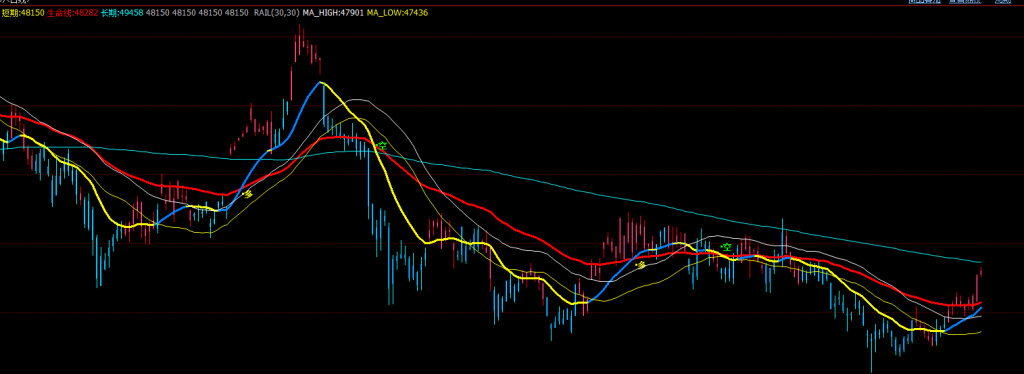Click the yellow 短期:48150 indicator value
Viewport: 1024px width, 374px height.
coord(23,13)
